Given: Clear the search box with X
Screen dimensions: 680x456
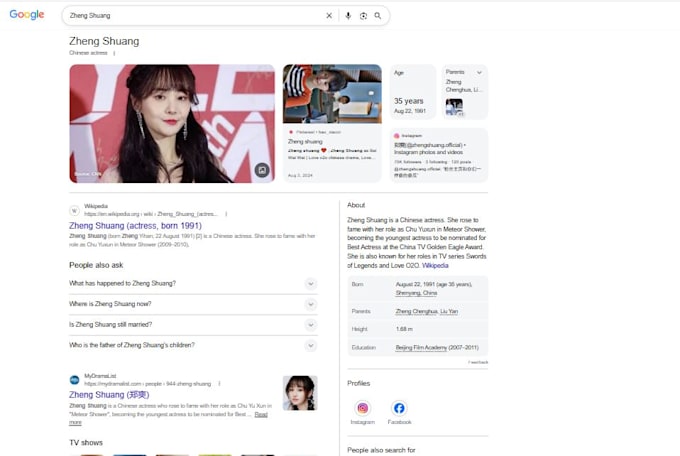Looking at the screenshot, I should (x=329, y=16).
